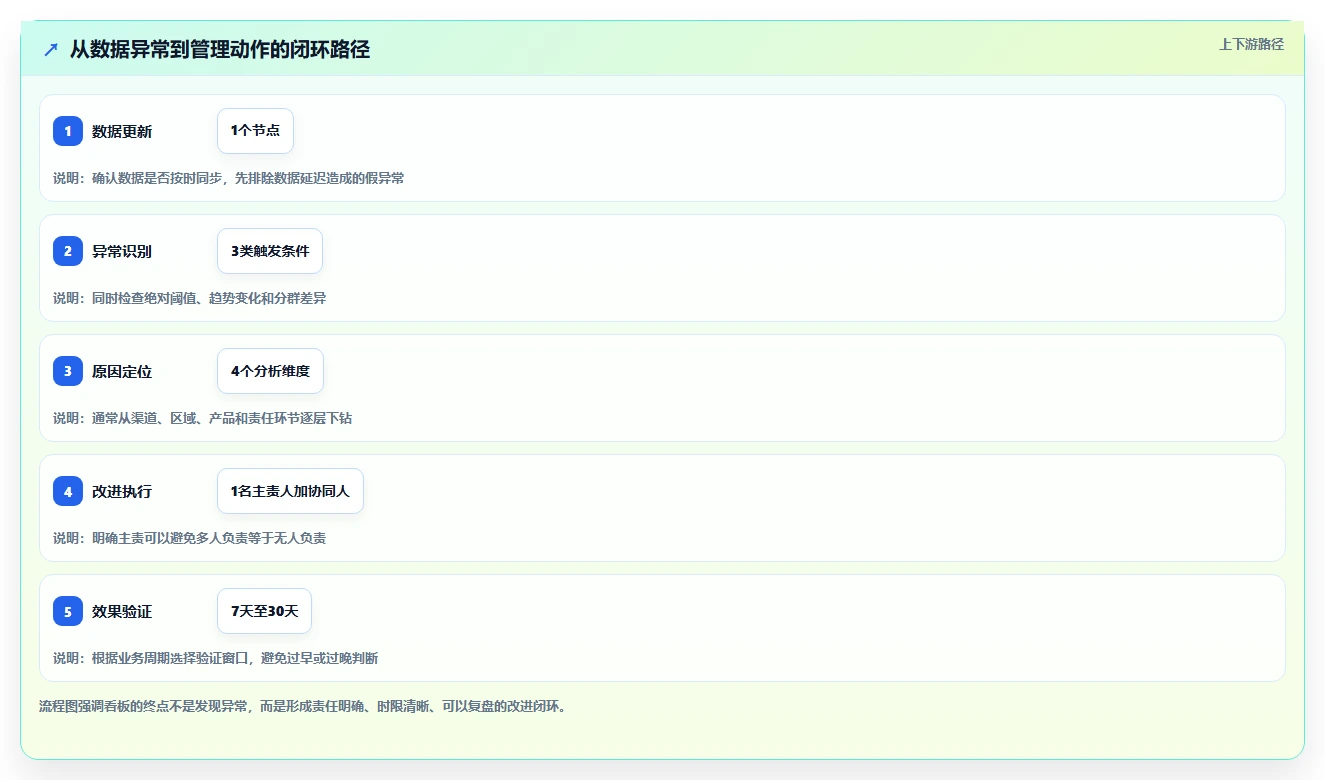Click the step number 4 badge
The image size is (1325, 780).
68,491
